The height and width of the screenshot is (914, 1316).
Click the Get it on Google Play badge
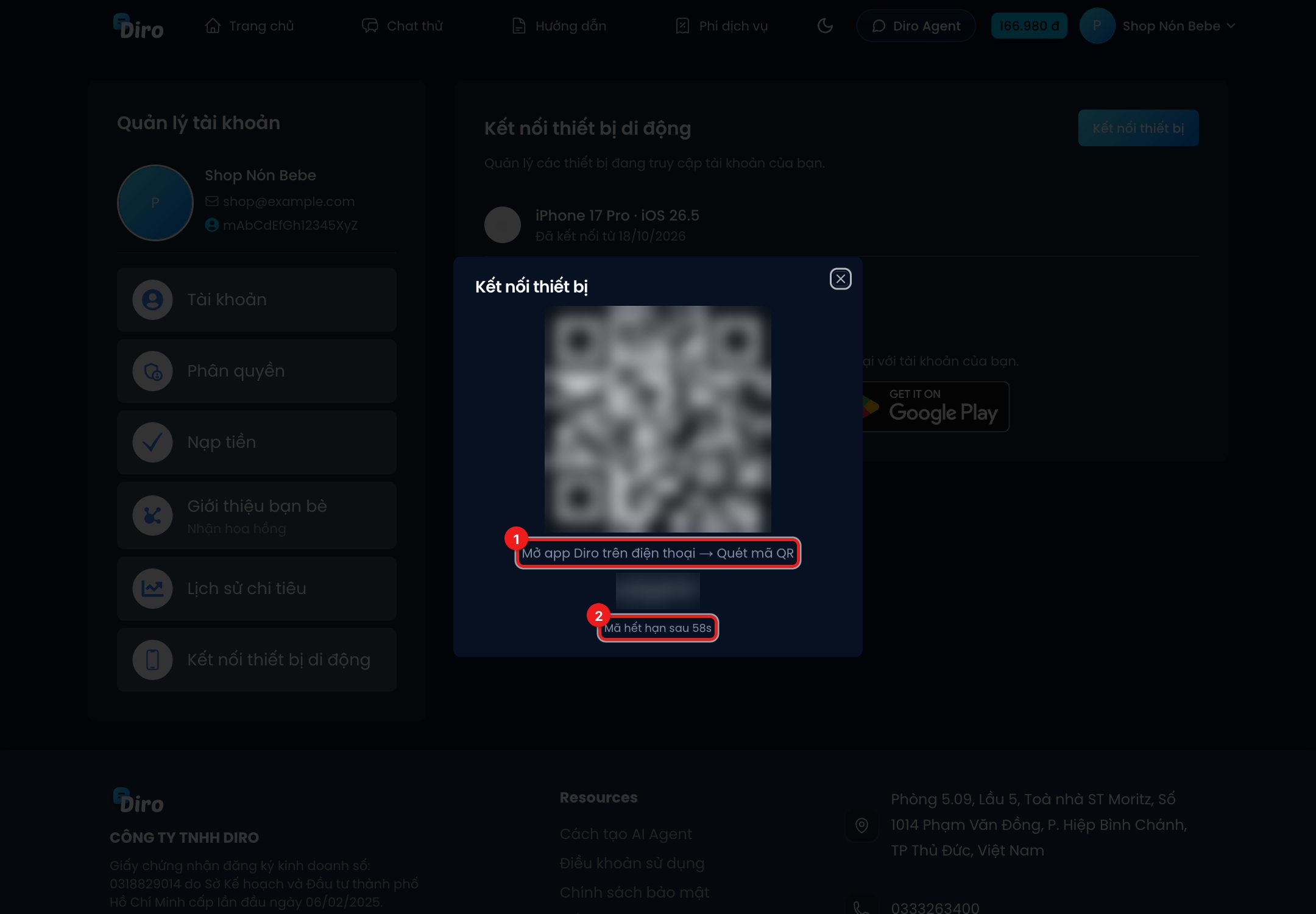(x=936, y=406)
